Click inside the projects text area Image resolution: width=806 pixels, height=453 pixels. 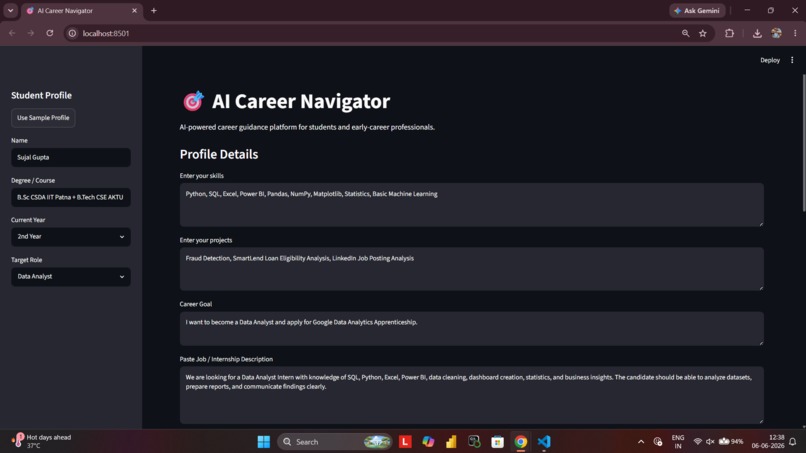pos(471,269)
